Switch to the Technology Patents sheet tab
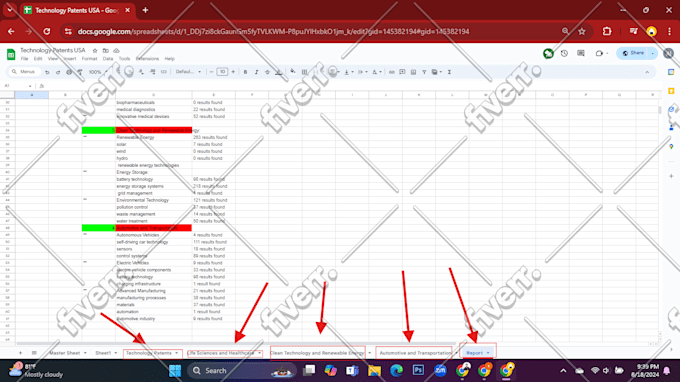 click(x=149, y=353)
